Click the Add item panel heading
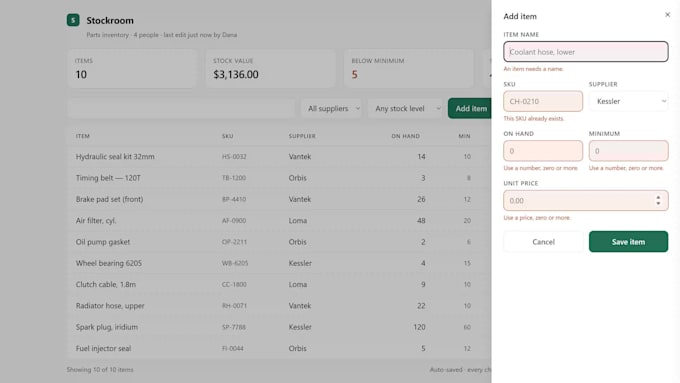 [x=520, y=16]
